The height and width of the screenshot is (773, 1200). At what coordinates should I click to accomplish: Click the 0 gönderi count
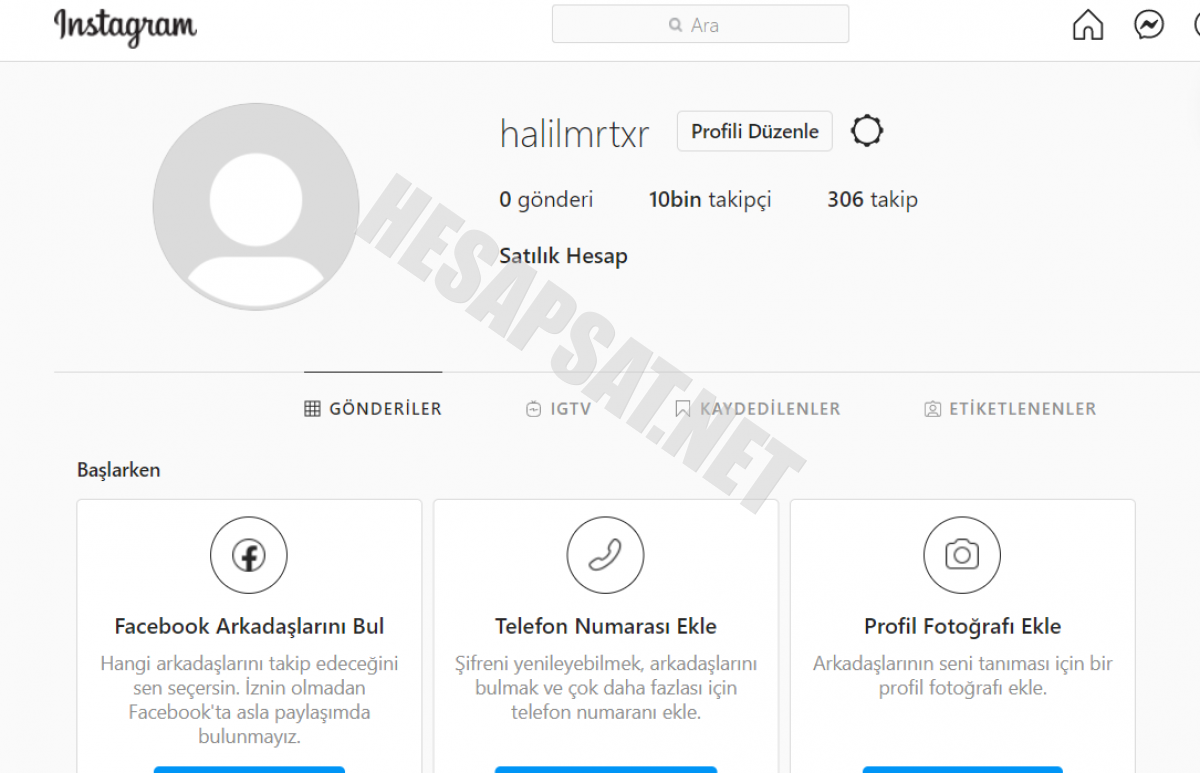(x=546, y=200)
